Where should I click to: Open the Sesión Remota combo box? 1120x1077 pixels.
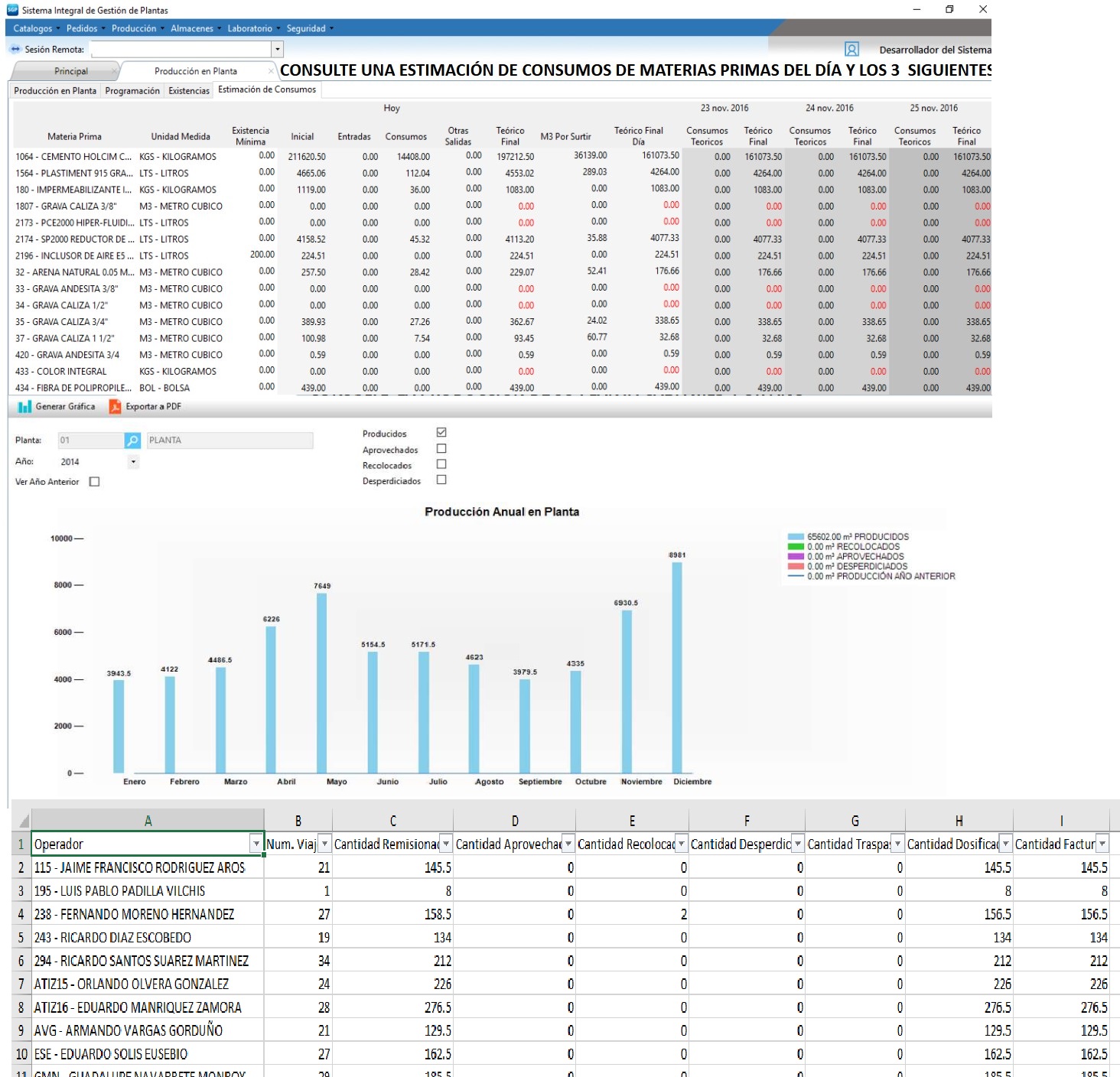coord(278,50)
